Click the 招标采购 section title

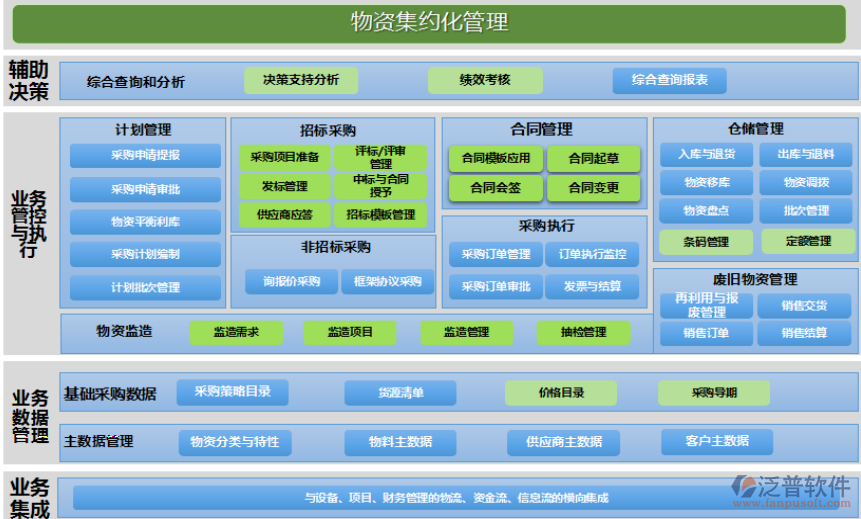tap(328, 131)
